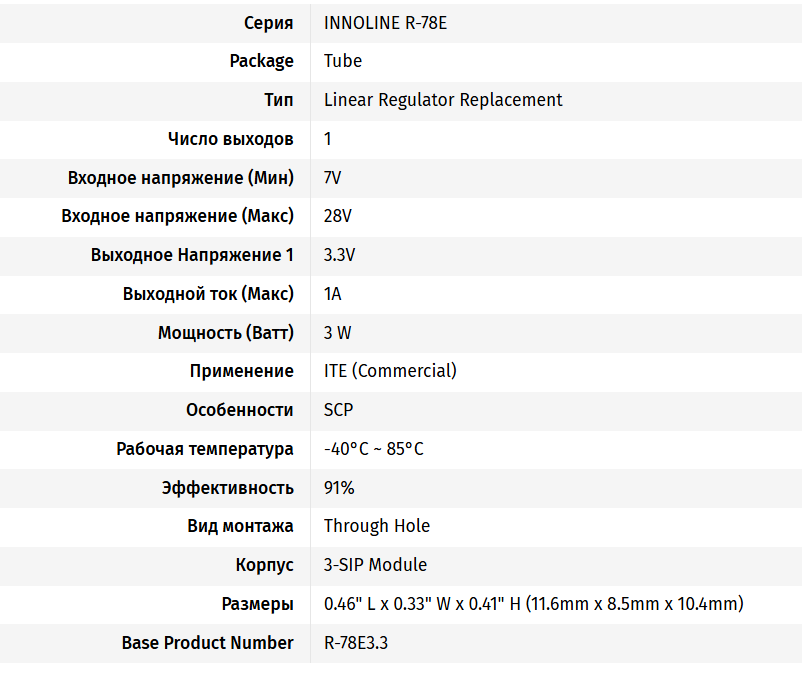Click the Число выходов label
Image resolution: width=802 pixels, height=673 pixels.
pyautogui.click(x=231, y=139)
